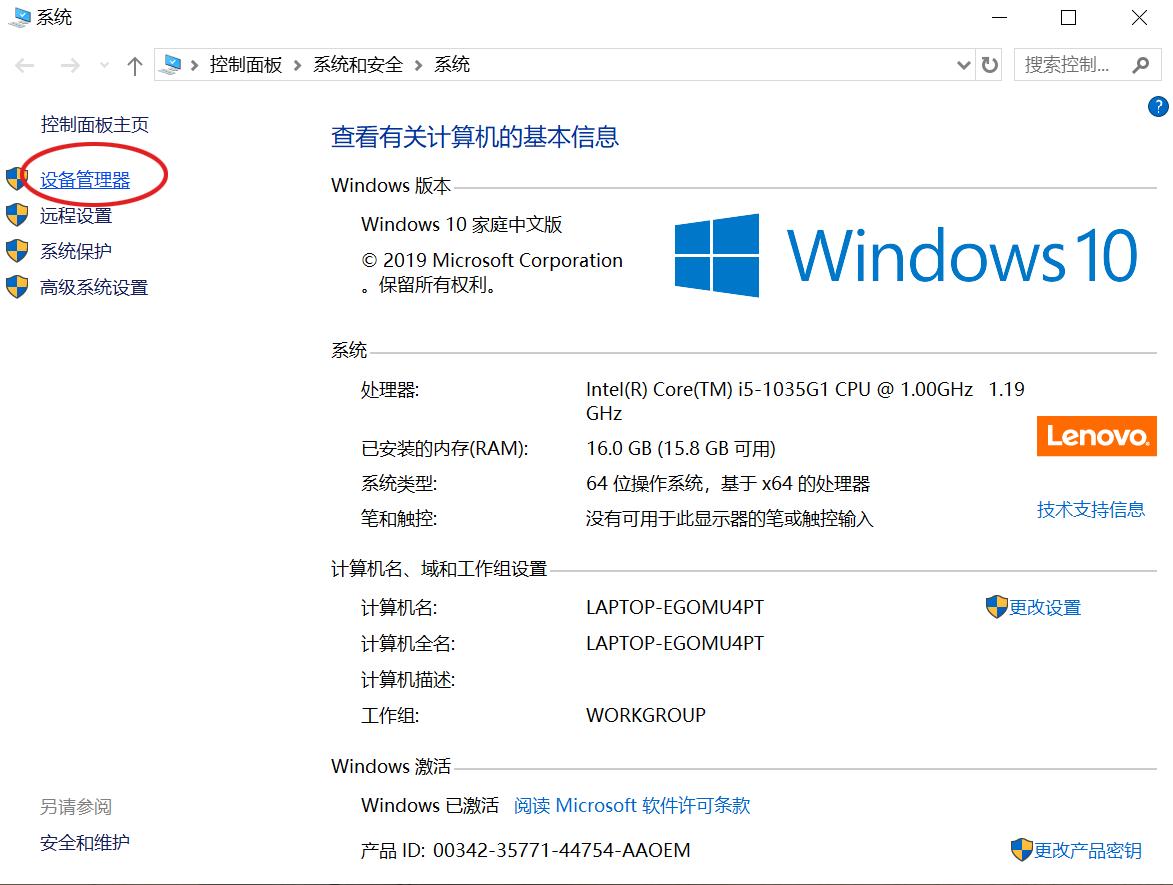Click the Lenovo logo
Screen dimensions: 1173x885
point(1096,436)
